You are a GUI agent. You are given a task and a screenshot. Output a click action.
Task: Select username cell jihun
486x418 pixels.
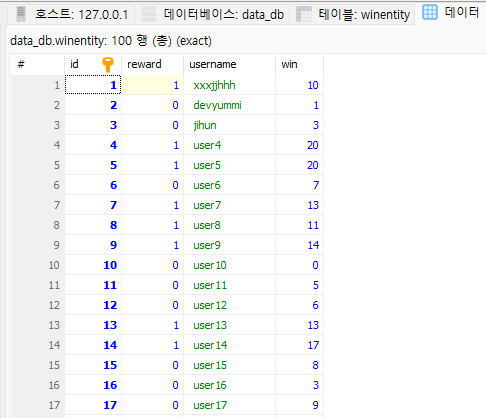point(229,125)
